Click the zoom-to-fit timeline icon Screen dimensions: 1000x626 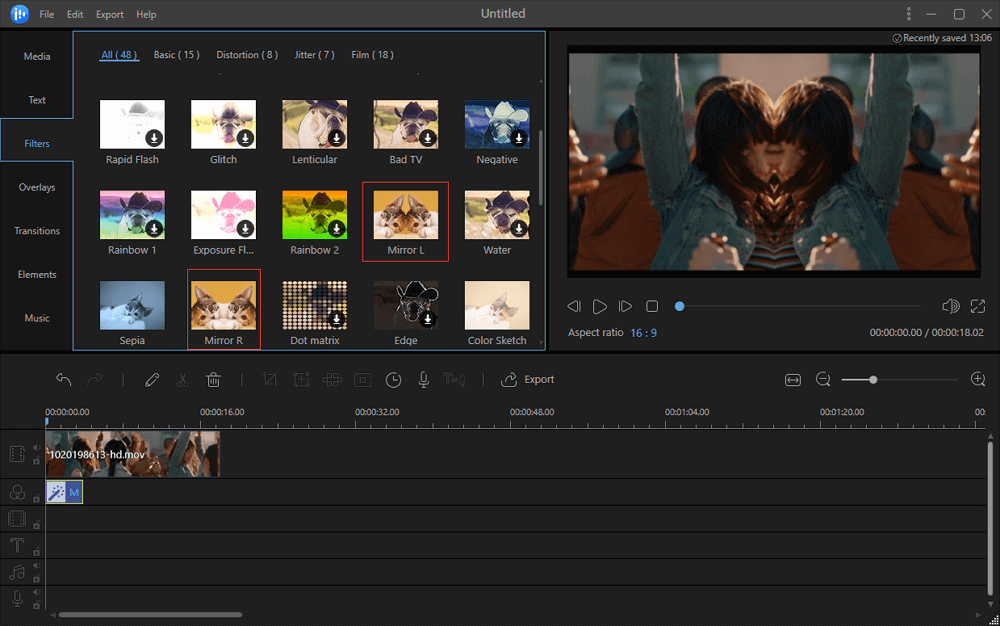793,380
